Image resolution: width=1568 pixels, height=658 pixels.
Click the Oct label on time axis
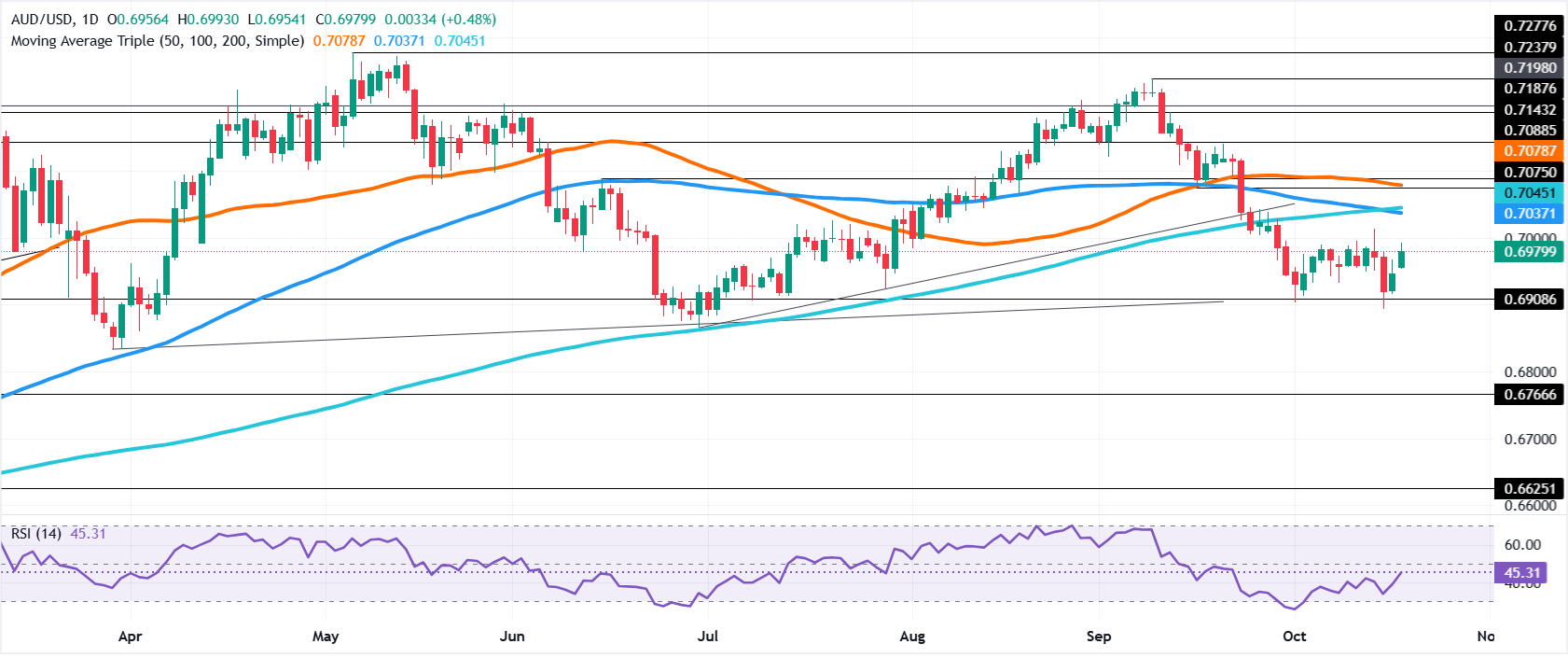(1295, 637)
